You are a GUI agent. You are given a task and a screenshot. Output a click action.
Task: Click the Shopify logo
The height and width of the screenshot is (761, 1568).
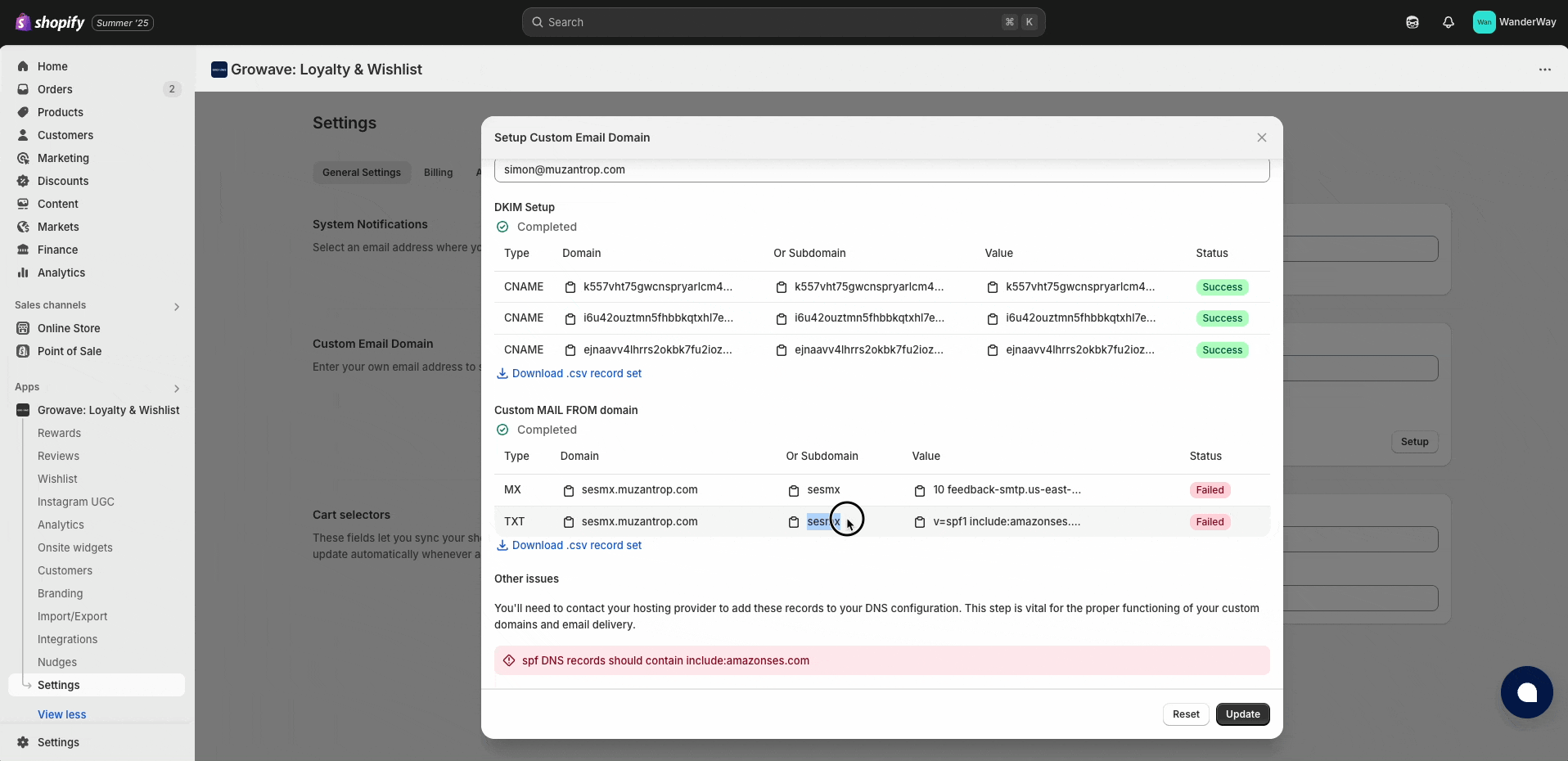tap(50, 22)
